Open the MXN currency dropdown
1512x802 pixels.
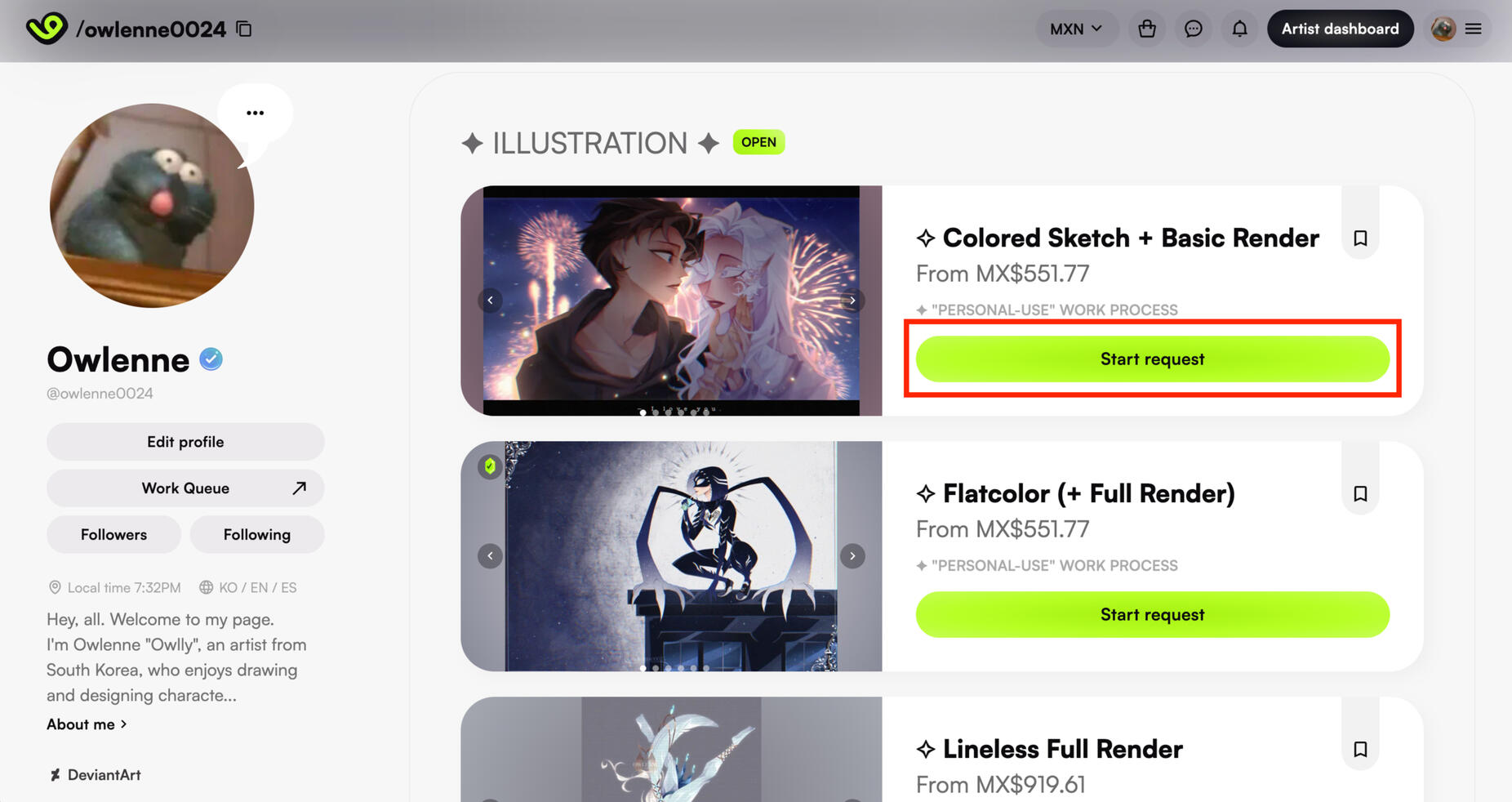tap(1076, 29)
